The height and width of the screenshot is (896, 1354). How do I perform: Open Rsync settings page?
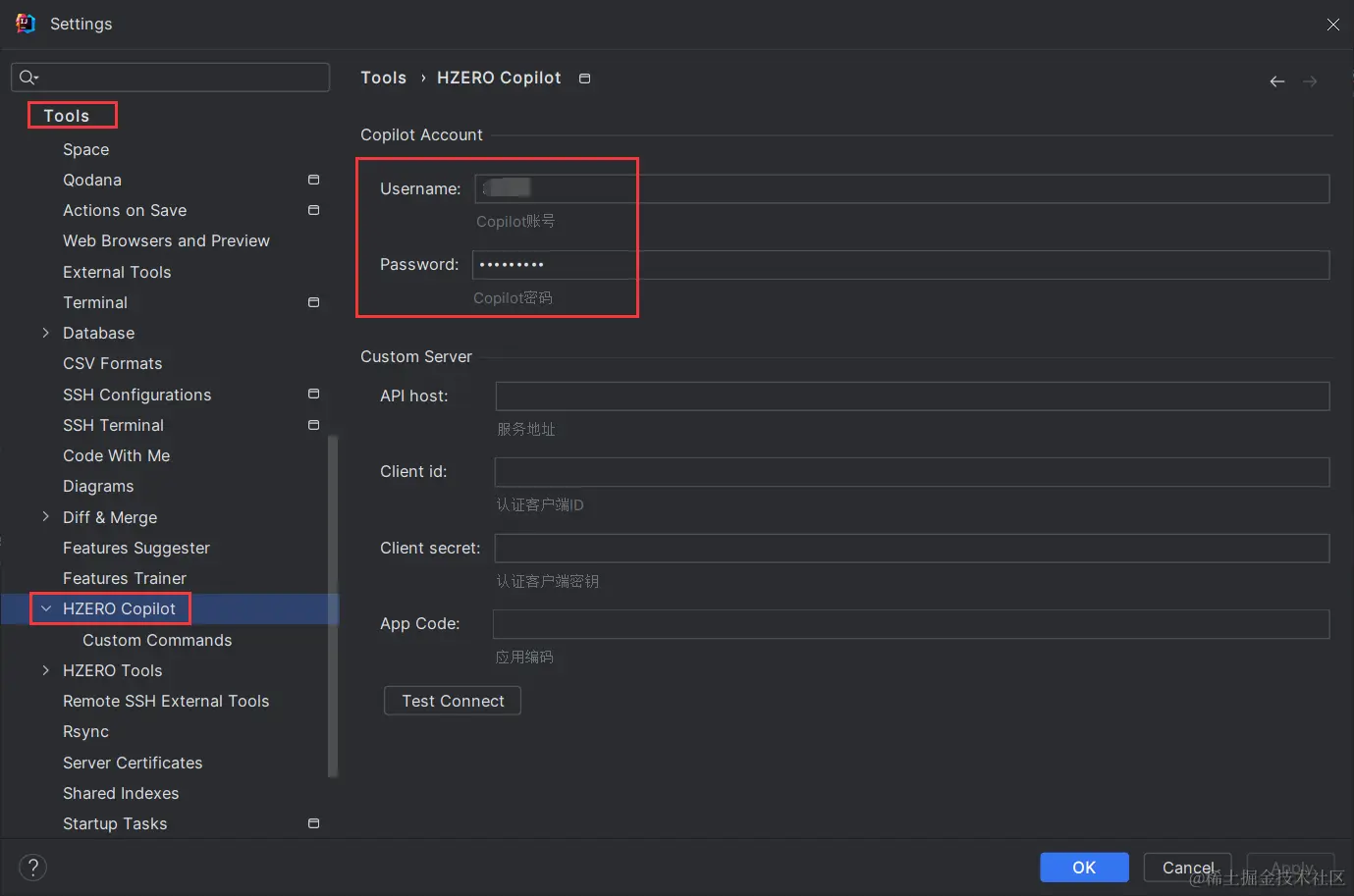pos(86,731)
